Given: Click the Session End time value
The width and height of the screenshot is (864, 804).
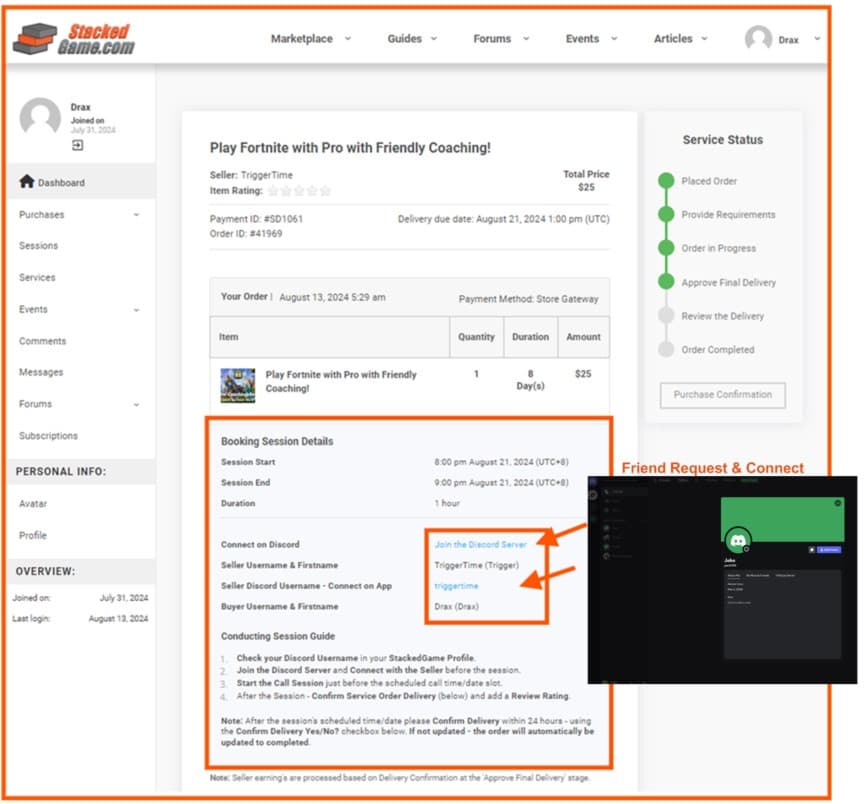Looking at the screenshot, I should pos(501,482).
